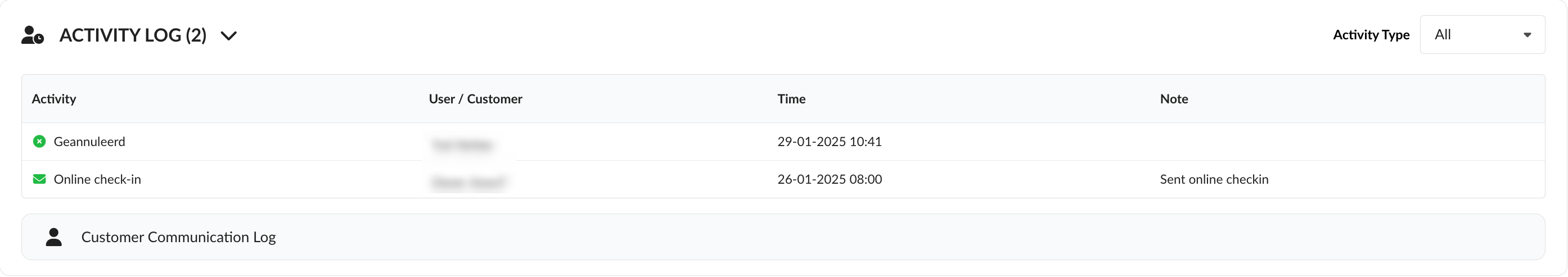Click the ACTIVITY LOG (2) heading

tap(133, 35)
